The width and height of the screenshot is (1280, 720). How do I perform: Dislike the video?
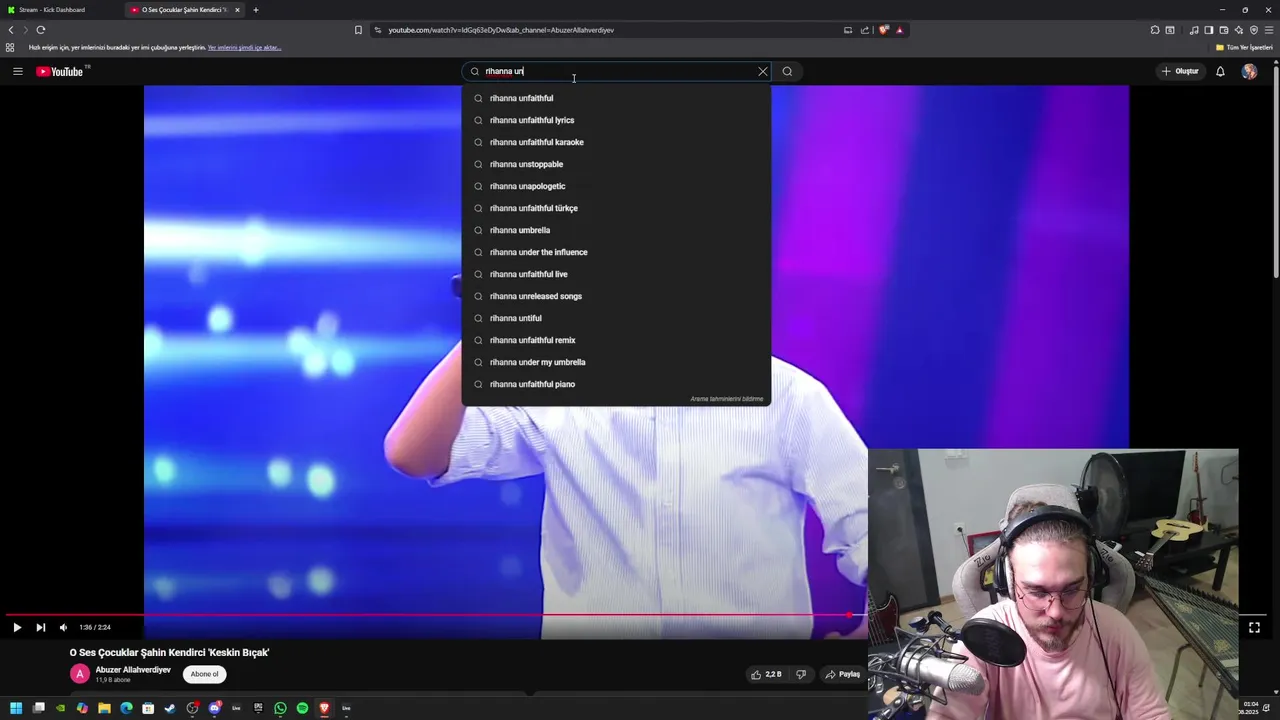800,674
